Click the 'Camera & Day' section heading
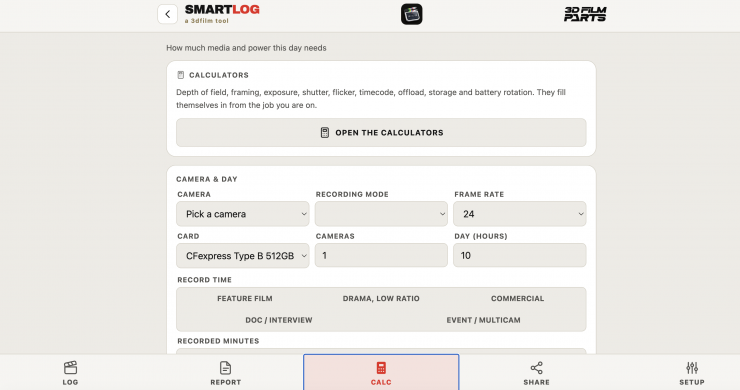Image resolution: width=740 pixels, height=390 pixels. (x=207, y=179)
